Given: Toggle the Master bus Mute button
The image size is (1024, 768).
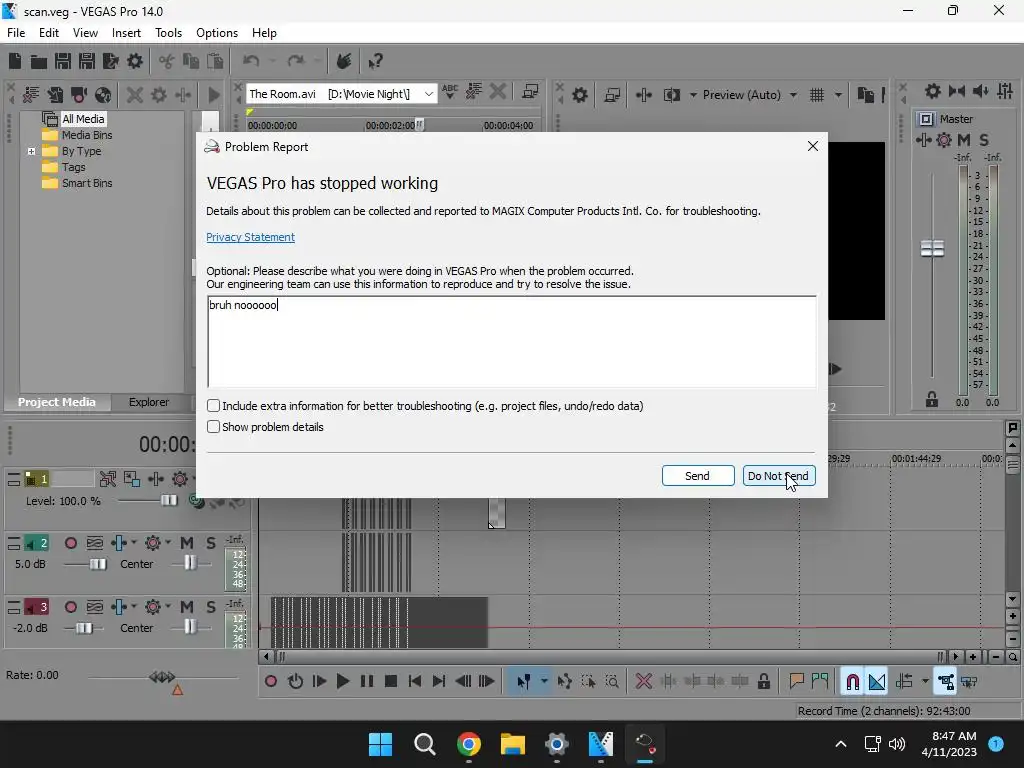Looking at the screenshot, I should (964, 140).
